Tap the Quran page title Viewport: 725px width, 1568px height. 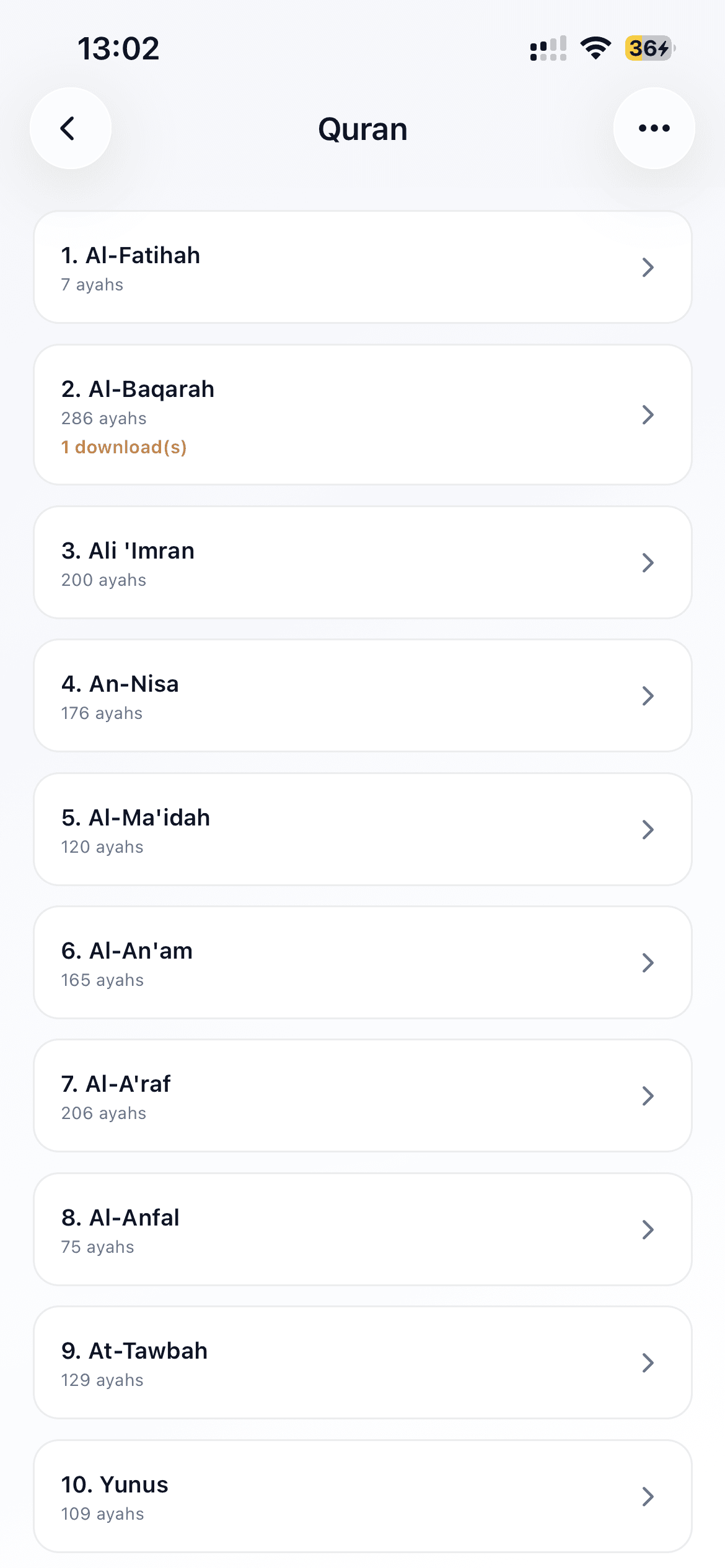pyautogui.click(x=362, y=129)
